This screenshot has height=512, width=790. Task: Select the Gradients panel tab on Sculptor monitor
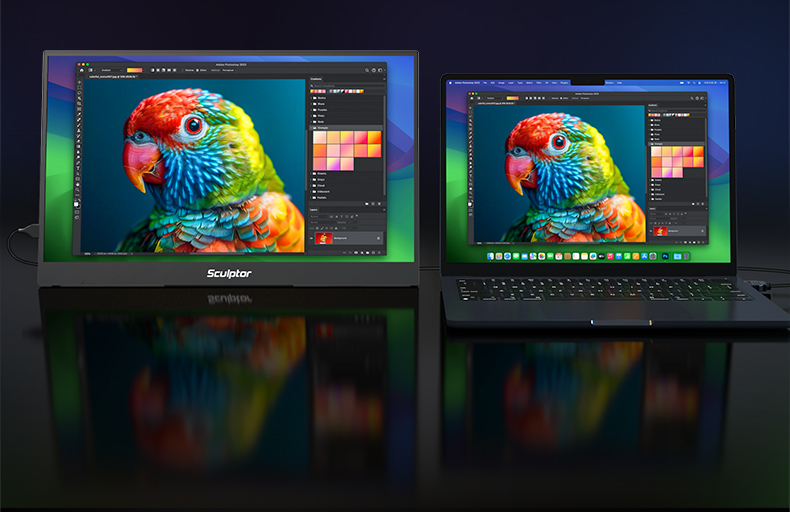(x=317, y=78)
